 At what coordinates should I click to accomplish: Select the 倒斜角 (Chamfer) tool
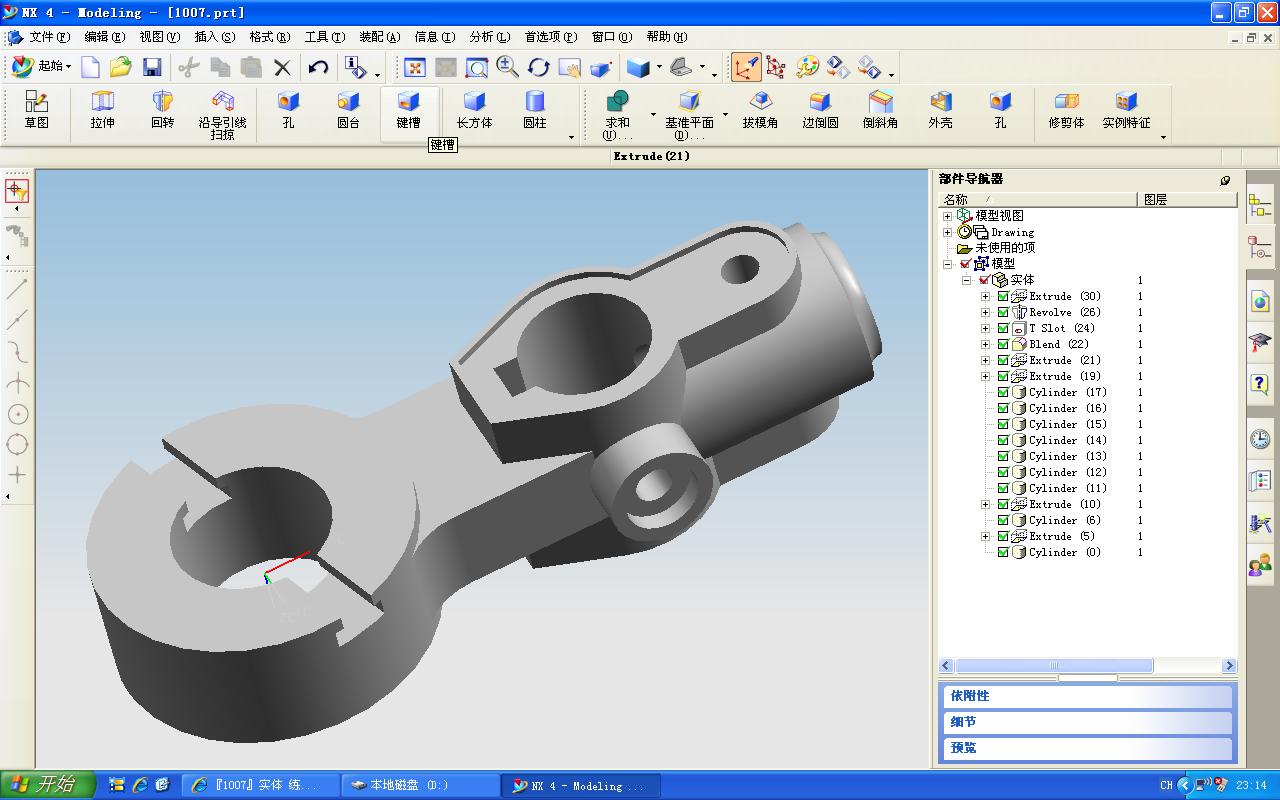tap(880, 110)
